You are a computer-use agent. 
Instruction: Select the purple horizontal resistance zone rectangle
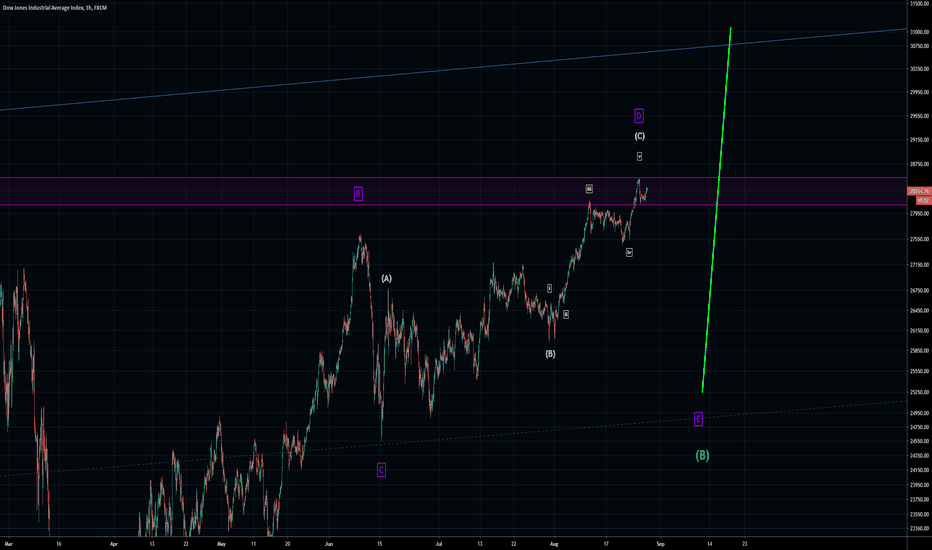click(x=454, y=191)
